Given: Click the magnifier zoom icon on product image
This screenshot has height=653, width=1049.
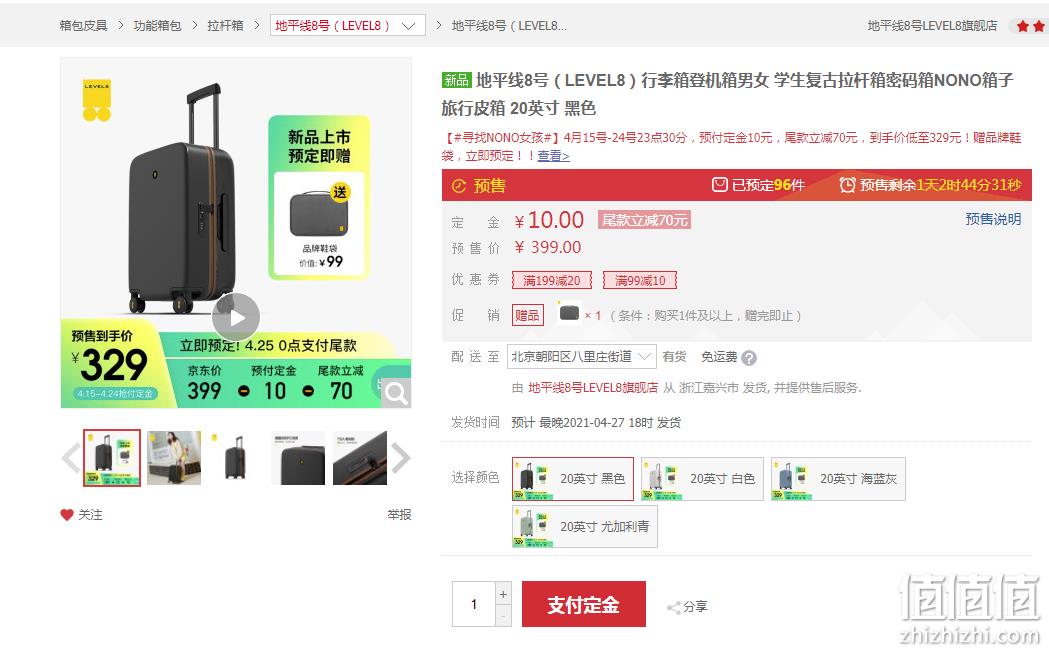Looking at the screenshot, I should 397,393.
